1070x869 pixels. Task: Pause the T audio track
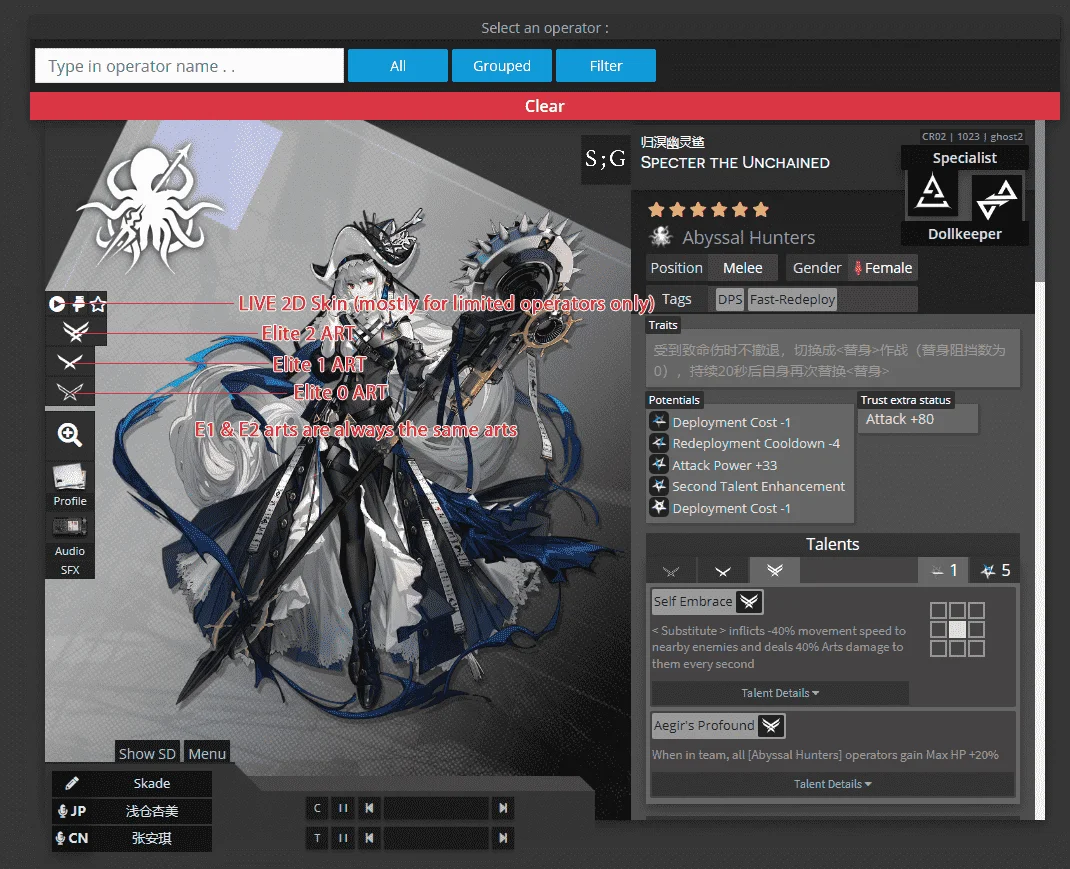[343, 838]
